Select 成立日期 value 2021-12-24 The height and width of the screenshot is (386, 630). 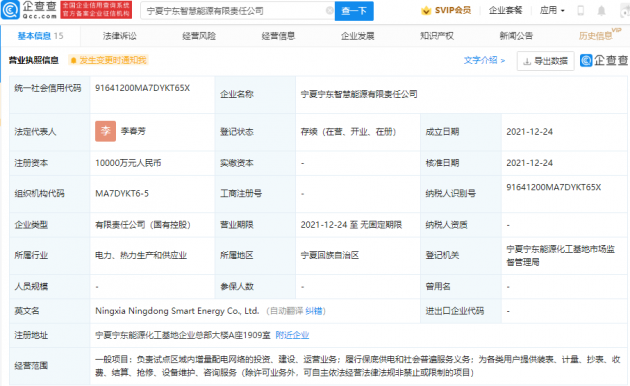point(530,132)
